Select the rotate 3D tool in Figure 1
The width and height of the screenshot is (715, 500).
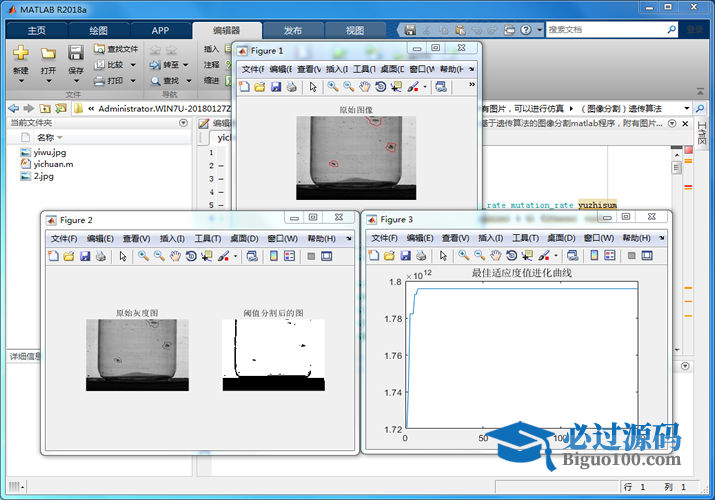pos(380,87)
